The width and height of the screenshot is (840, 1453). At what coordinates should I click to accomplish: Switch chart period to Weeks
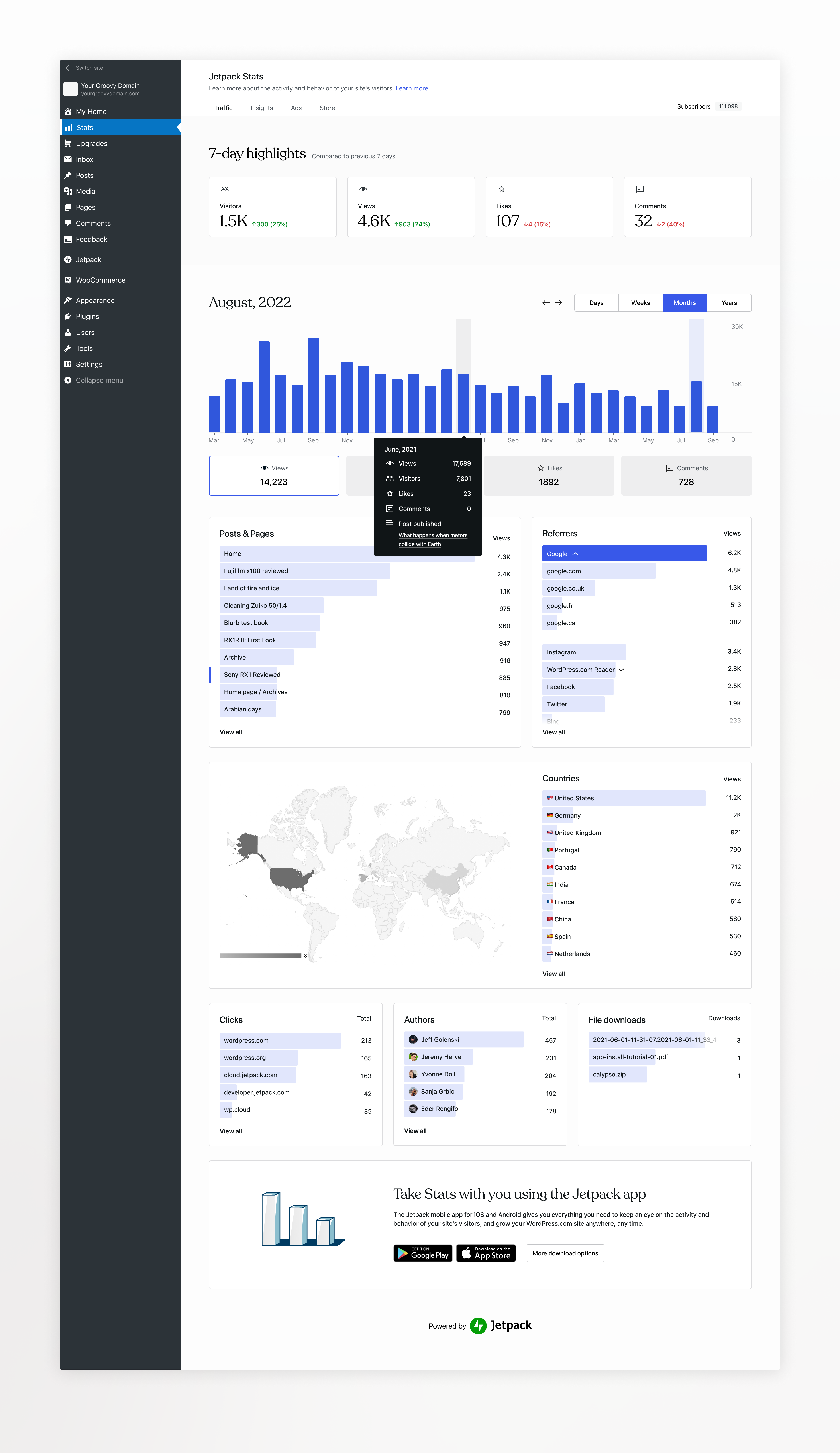[x=640, y=303]
